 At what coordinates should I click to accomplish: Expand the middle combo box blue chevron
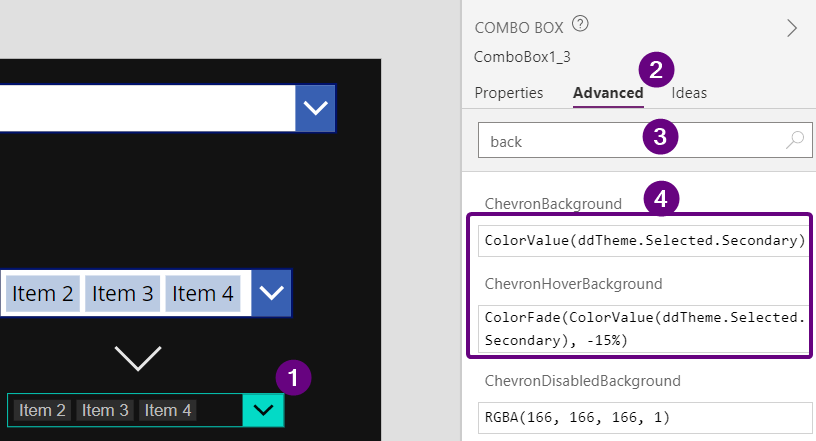(x=271, y=293)
